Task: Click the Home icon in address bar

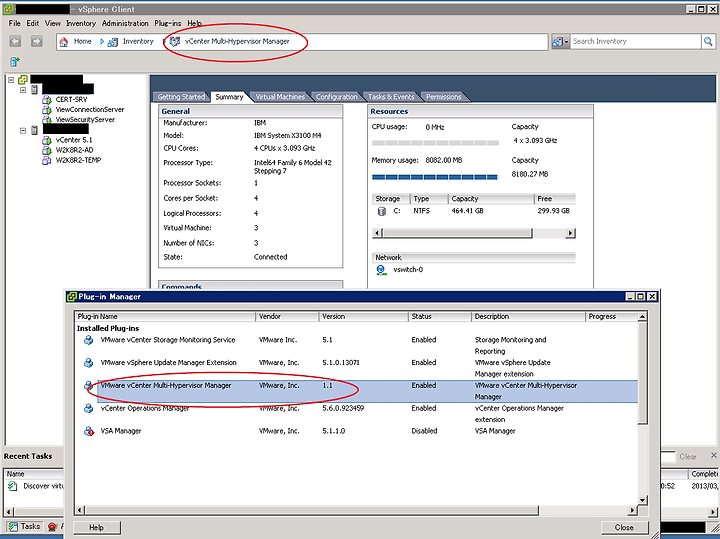Action: coord(64,42)
